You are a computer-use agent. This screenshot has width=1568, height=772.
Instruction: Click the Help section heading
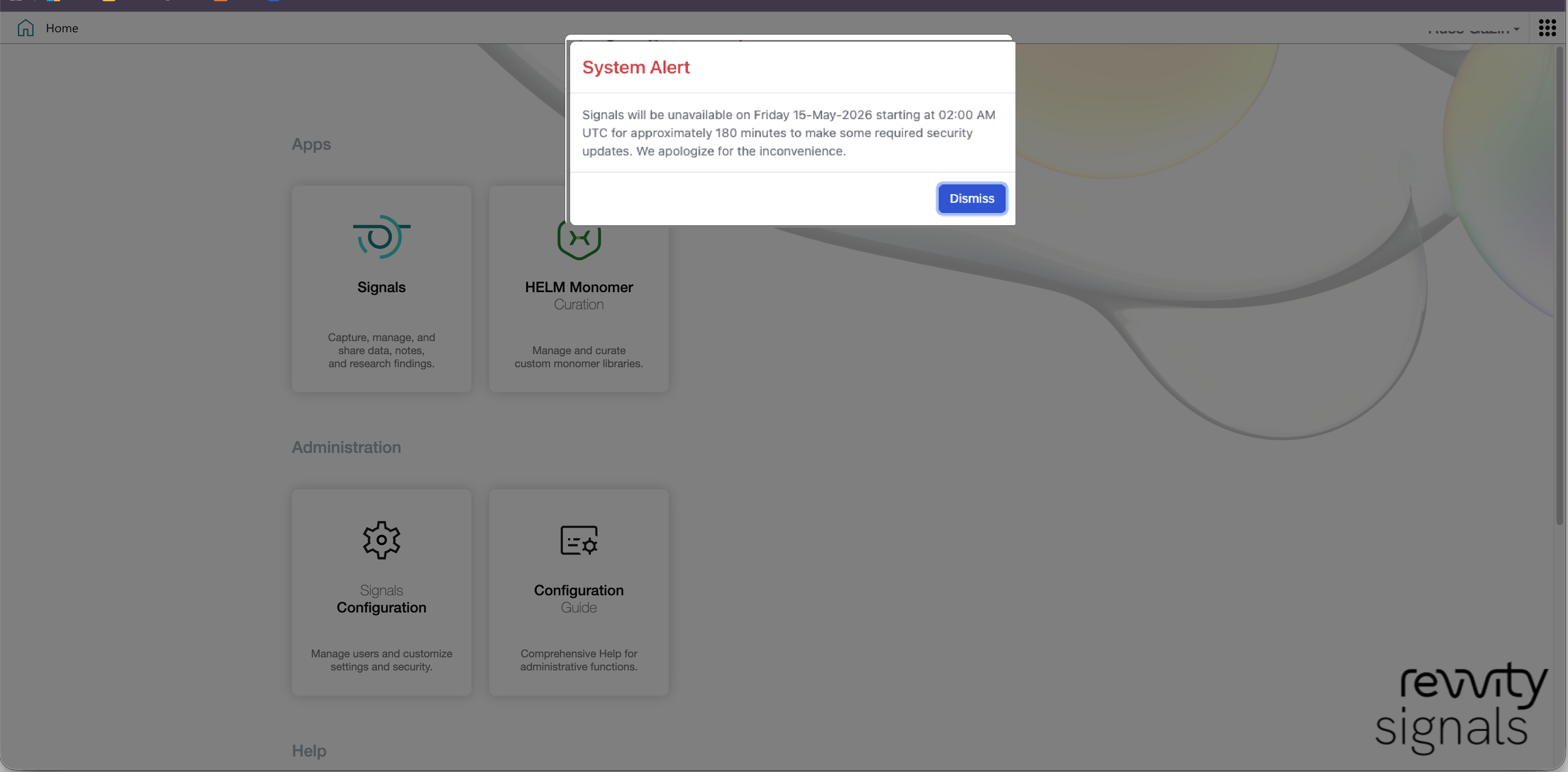coord(309,751)
